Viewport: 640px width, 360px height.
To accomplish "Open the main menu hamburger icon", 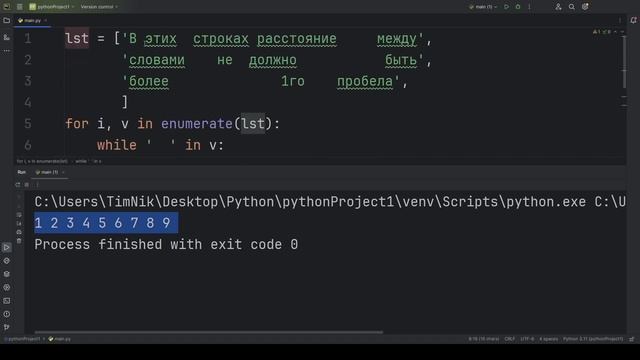I will click(x=19, y=7).
